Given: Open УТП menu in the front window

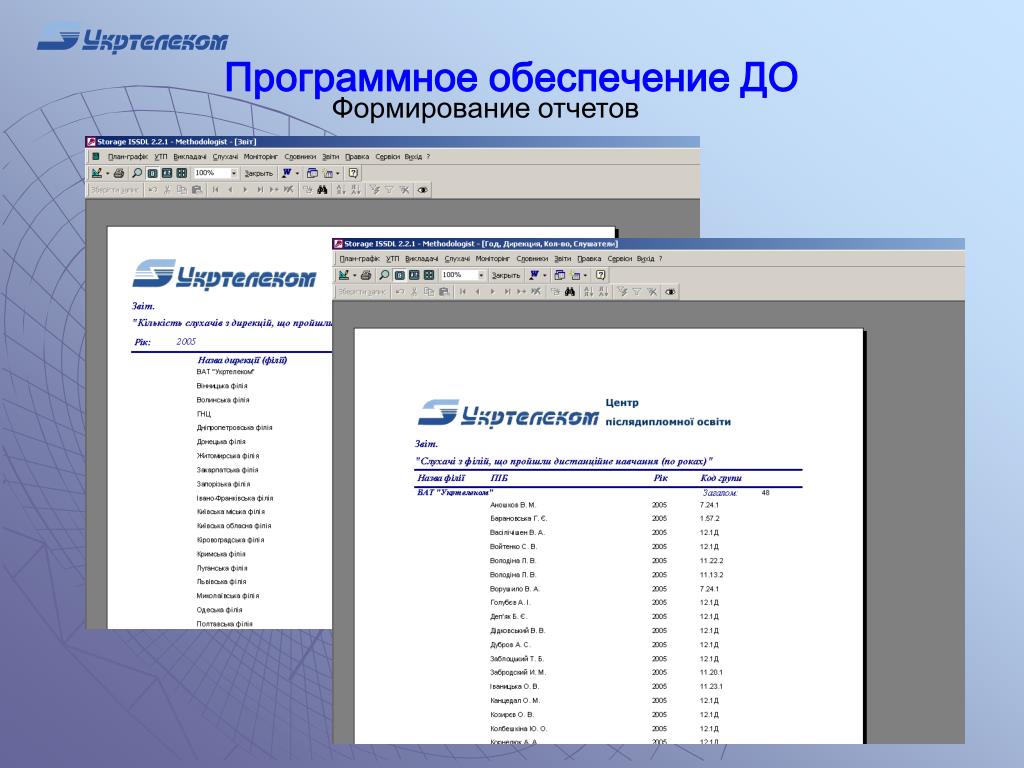Looking at the screenshot, I should (392, 259).
